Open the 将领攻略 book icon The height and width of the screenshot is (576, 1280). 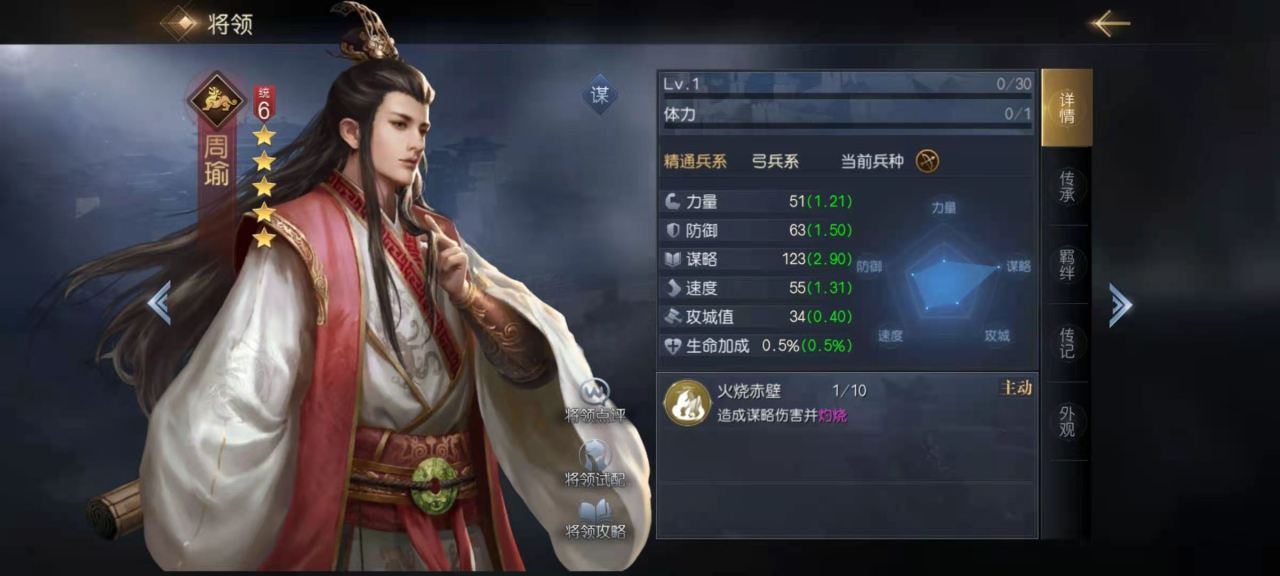click(x=596, y=509)
